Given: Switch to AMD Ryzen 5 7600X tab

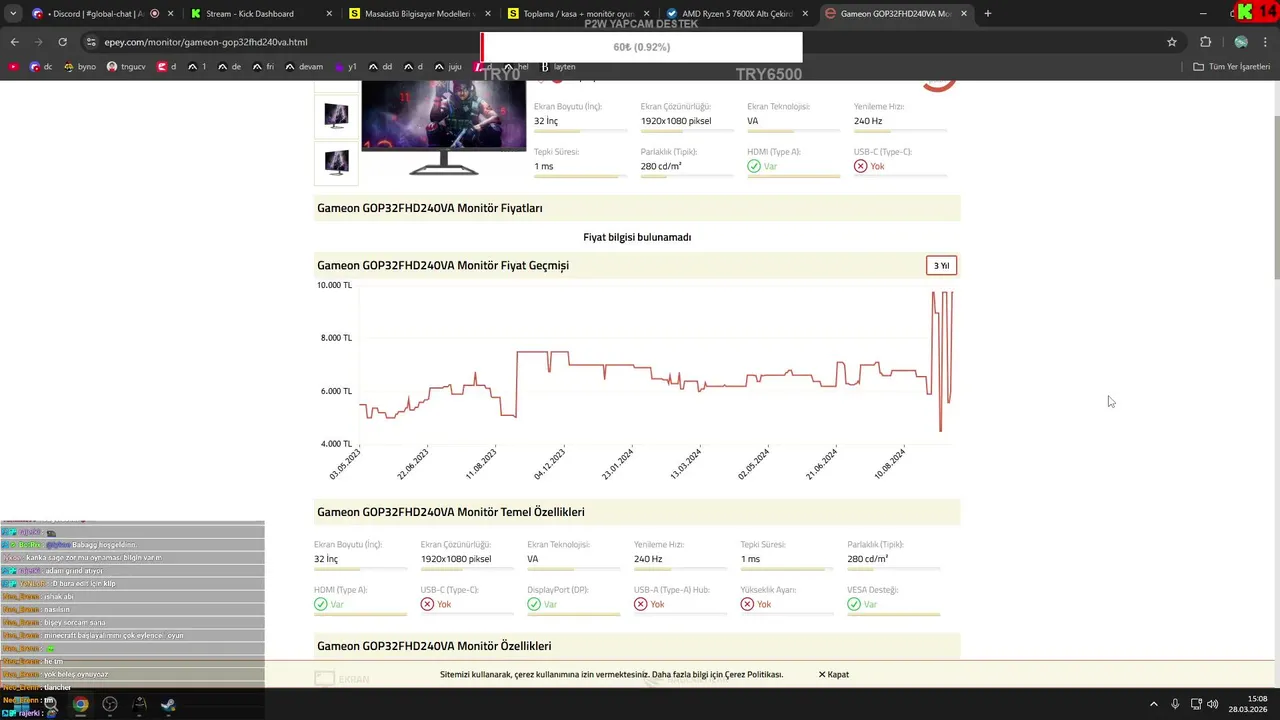Looking at the screenshot, I should pos(737,14).
